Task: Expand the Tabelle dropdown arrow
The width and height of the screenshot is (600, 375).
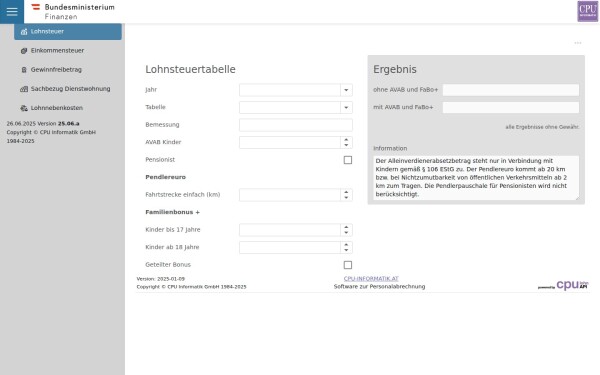Action: click(x=346, y=108)
